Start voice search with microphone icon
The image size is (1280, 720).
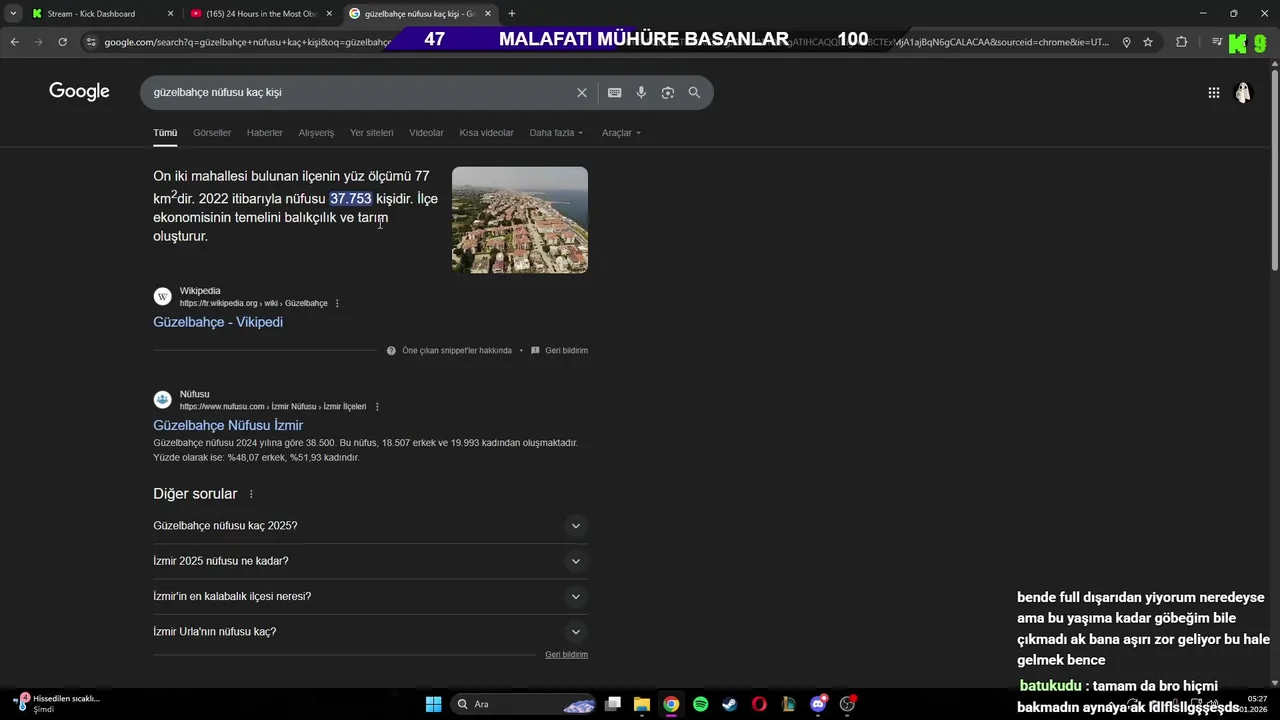coord(641,92)
